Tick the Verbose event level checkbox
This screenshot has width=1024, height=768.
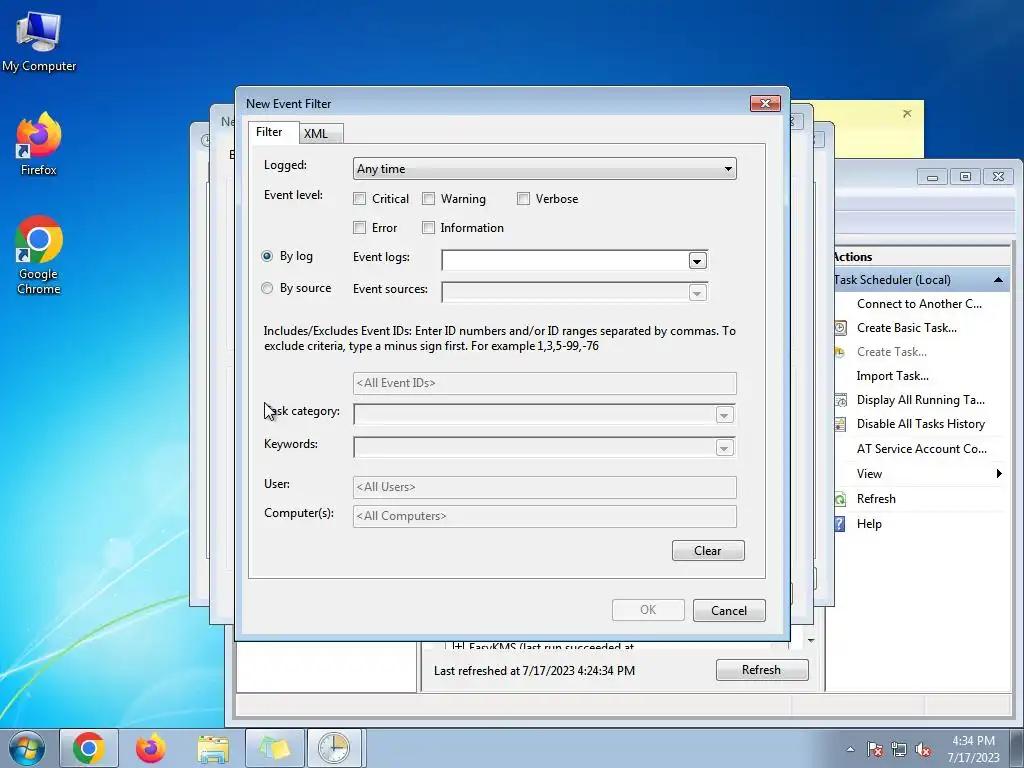click(x=523, y=199)
